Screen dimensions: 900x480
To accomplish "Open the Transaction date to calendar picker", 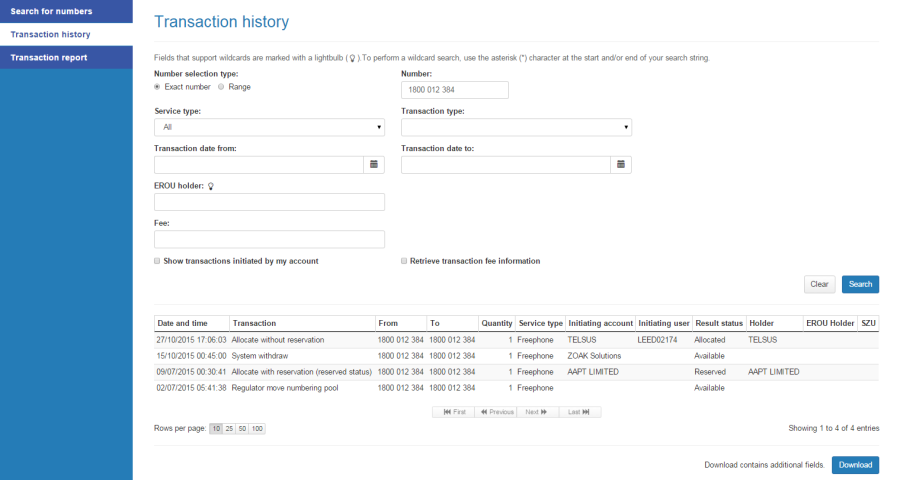I will (x=620, y=165).
